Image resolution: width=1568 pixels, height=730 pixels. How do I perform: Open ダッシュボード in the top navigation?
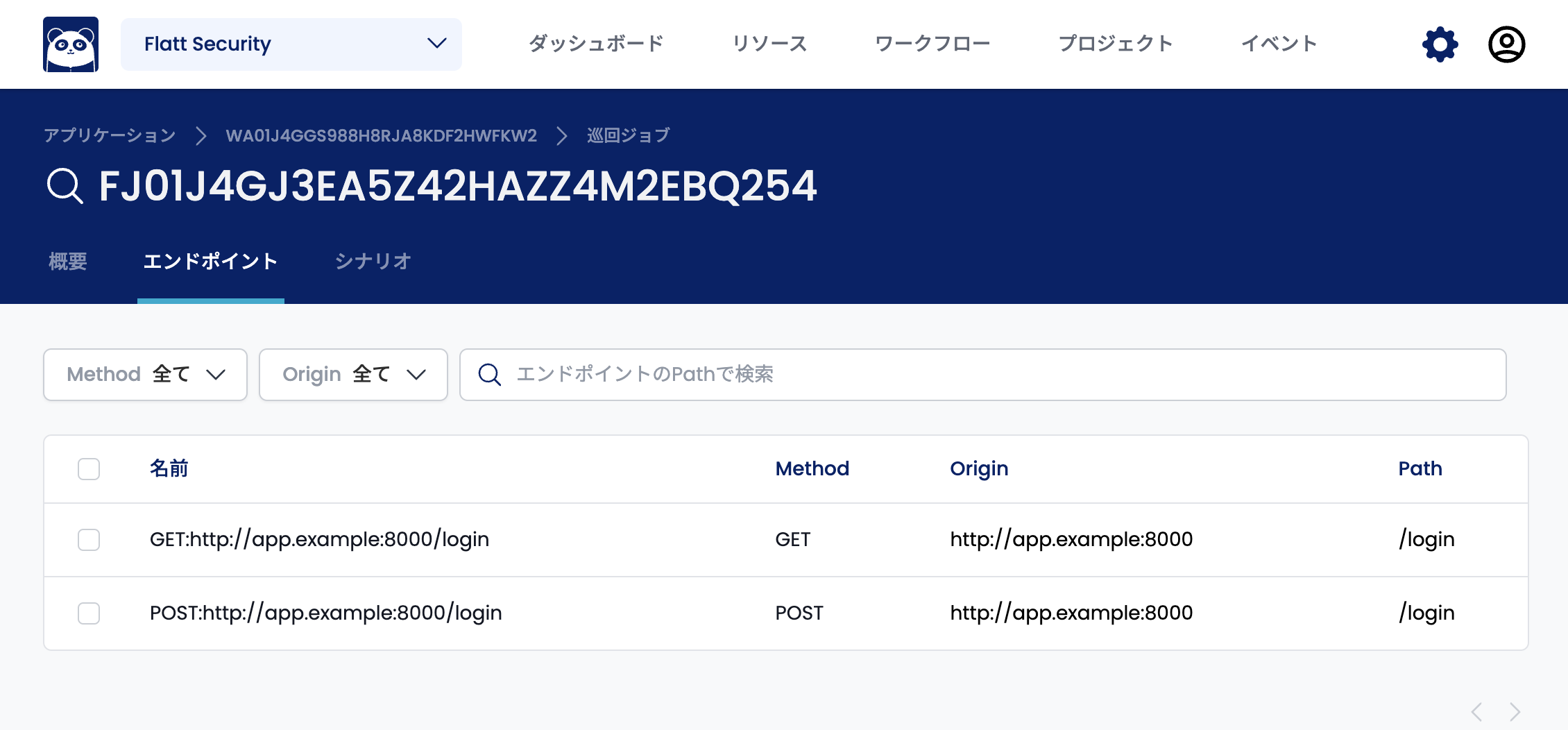tap(596, 44)
